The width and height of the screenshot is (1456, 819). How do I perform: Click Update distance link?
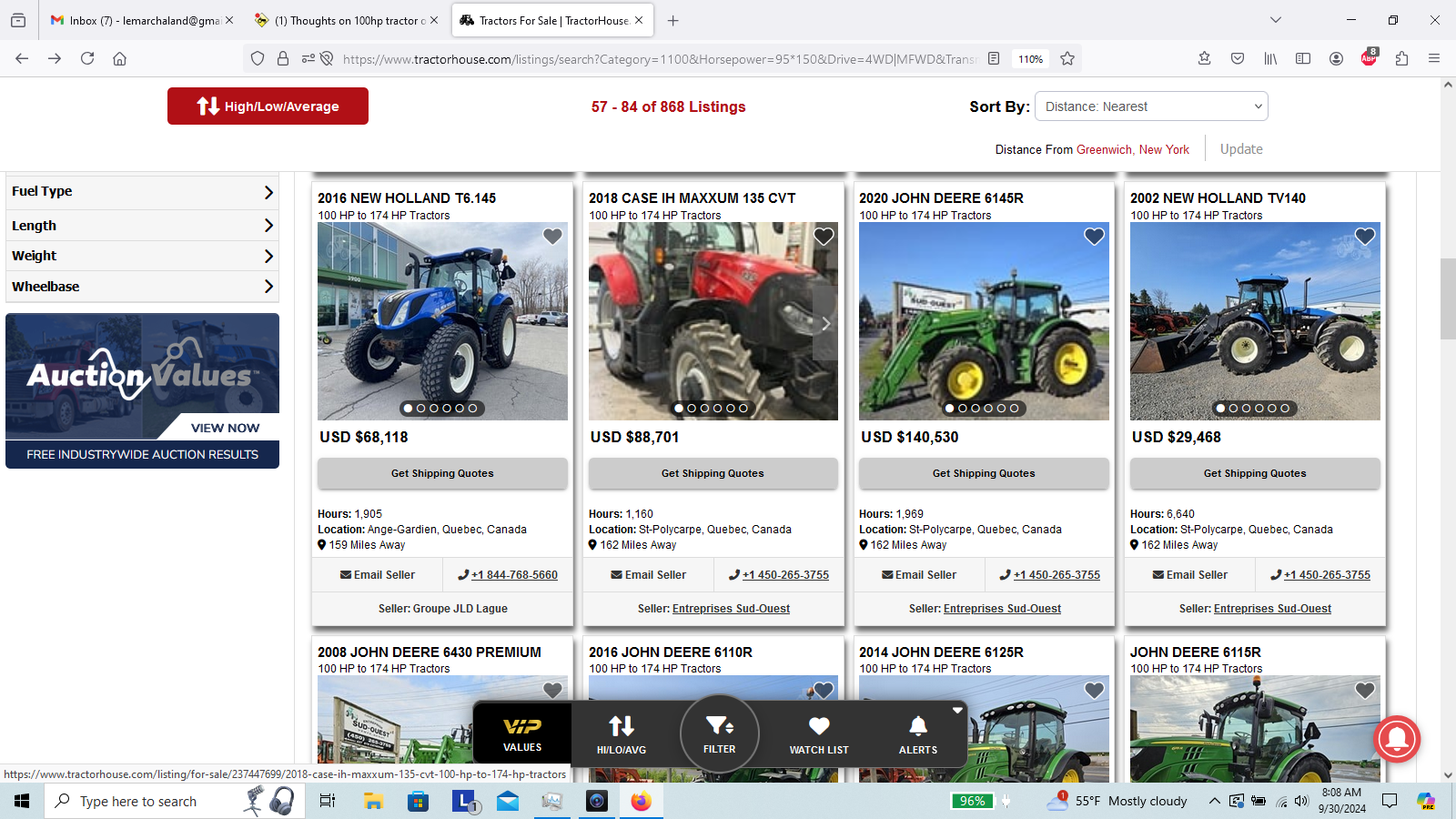[1241, 149]
